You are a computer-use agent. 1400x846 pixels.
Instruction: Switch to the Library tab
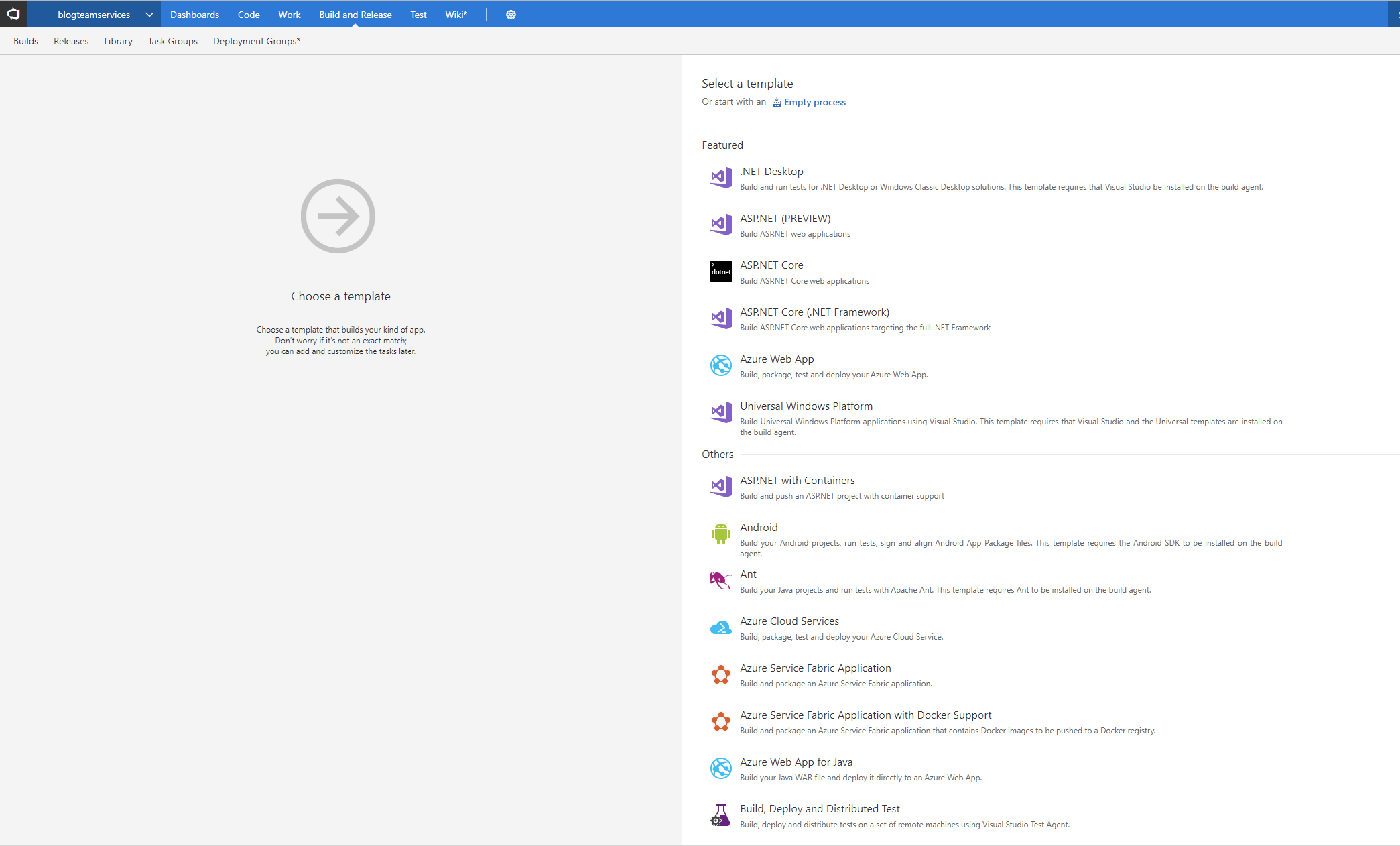pos(118,41)
